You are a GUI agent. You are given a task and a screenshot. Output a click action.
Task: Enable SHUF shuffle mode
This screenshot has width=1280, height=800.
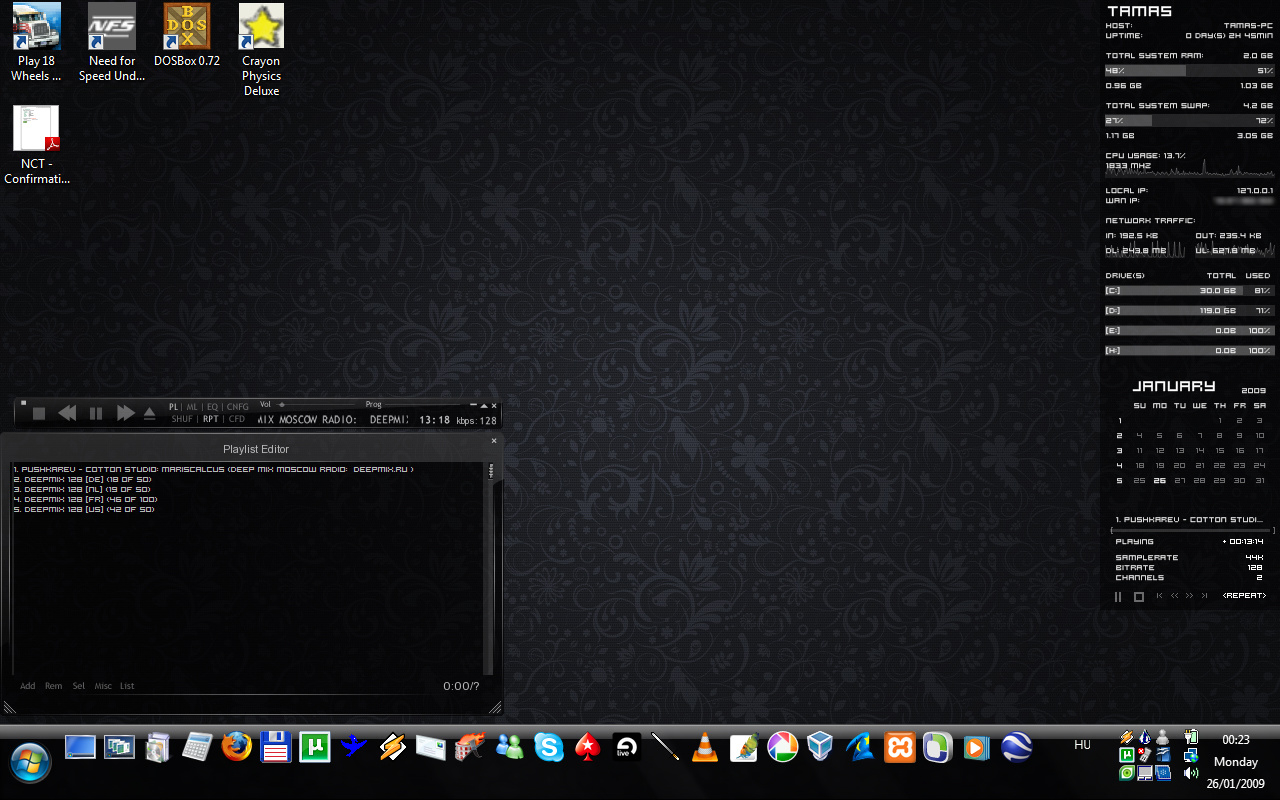pyautogui.click(x=182, y=419)
